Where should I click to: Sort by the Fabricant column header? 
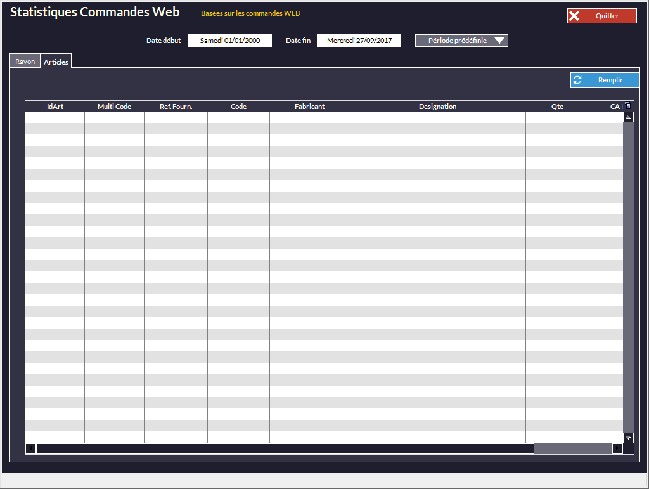click(x=309, y=106)
